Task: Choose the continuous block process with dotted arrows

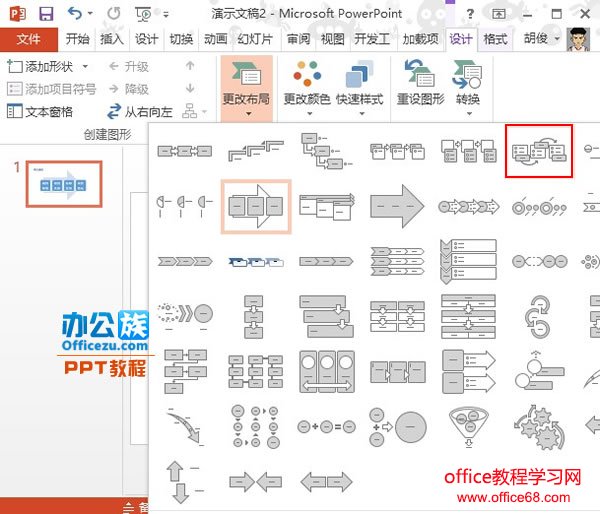Action: pyautogui.click(x=468, y=207)
